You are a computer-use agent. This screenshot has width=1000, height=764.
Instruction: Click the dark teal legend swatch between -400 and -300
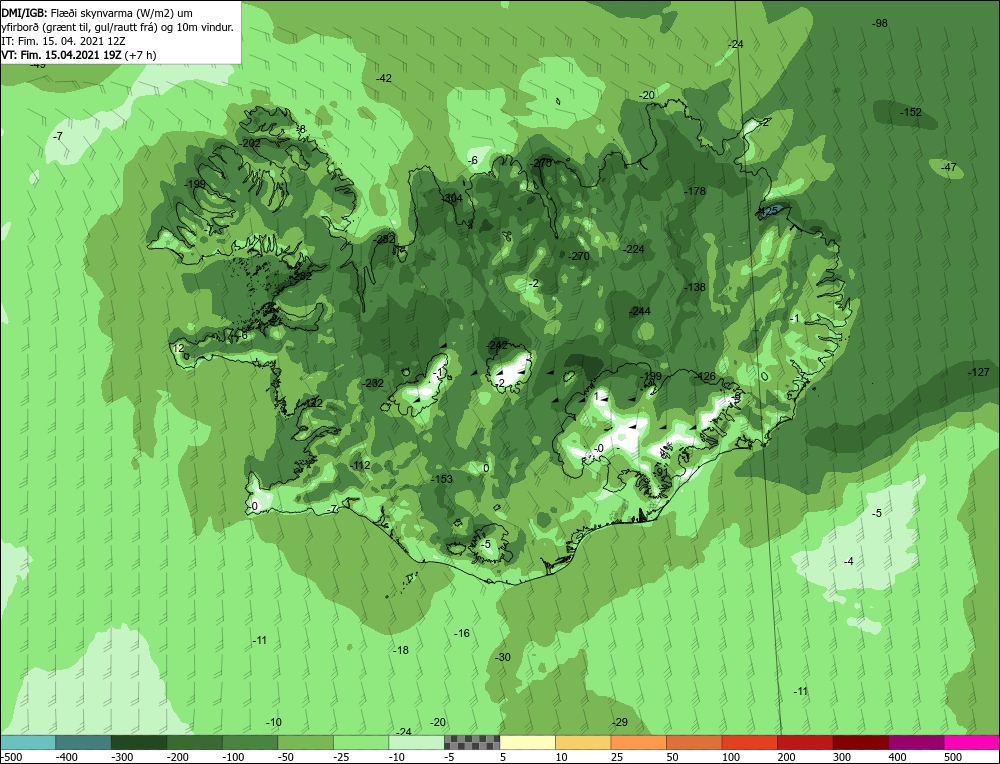[x=83, y=742]
